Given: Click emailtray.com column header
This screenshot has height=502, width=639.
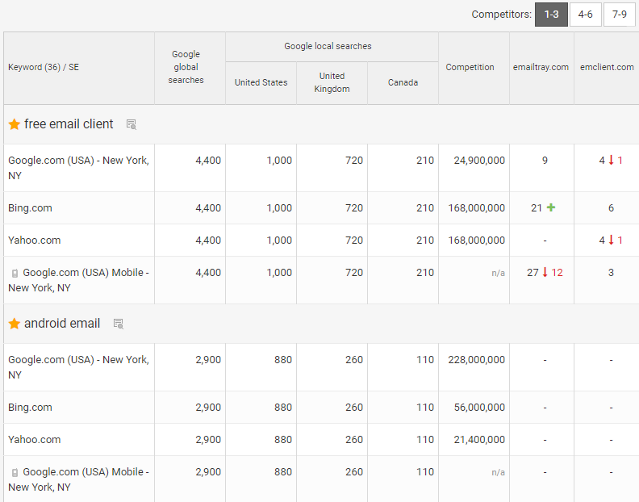Looking at the screenshot, I should 542,68.
